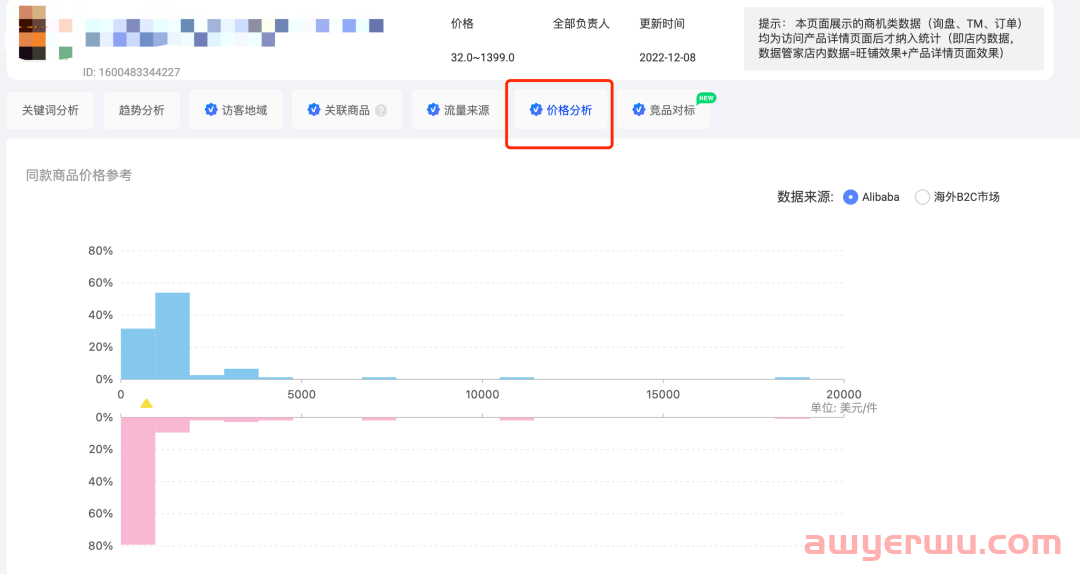1080x574 pixels.
Task: Click the tallest blue bar in the histogram
Action: tap(172, 336)
